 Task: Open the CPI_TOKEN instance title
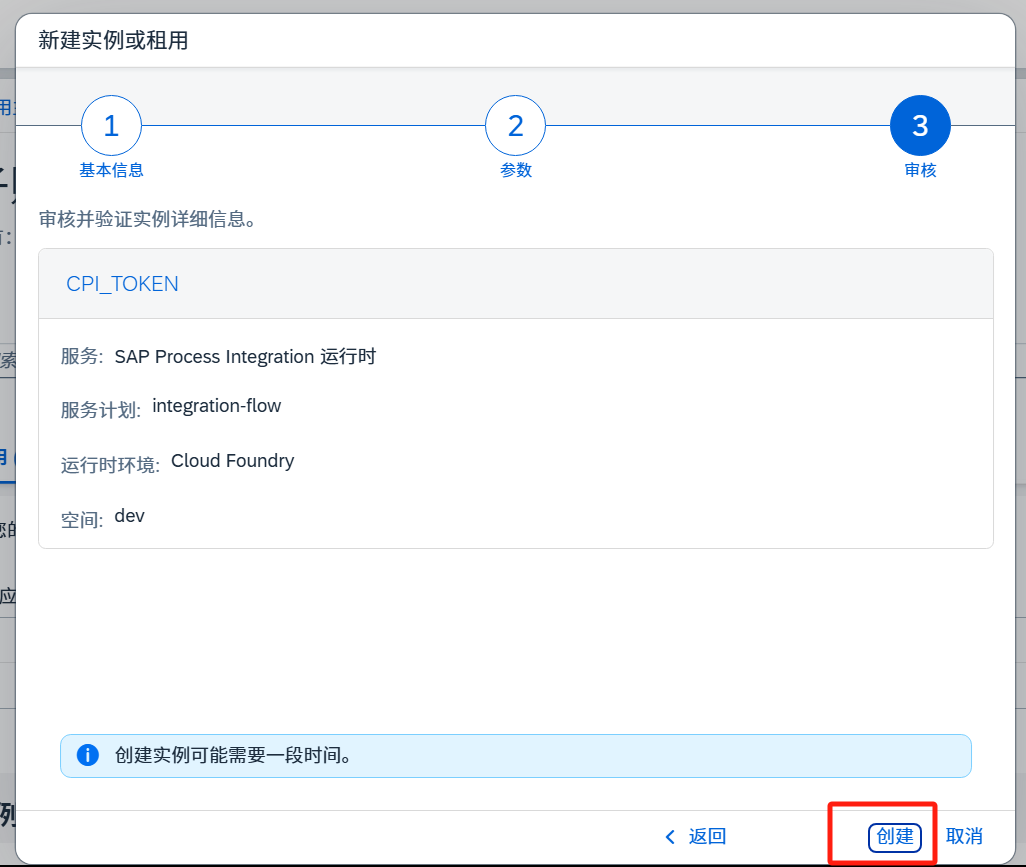(122, 284)
